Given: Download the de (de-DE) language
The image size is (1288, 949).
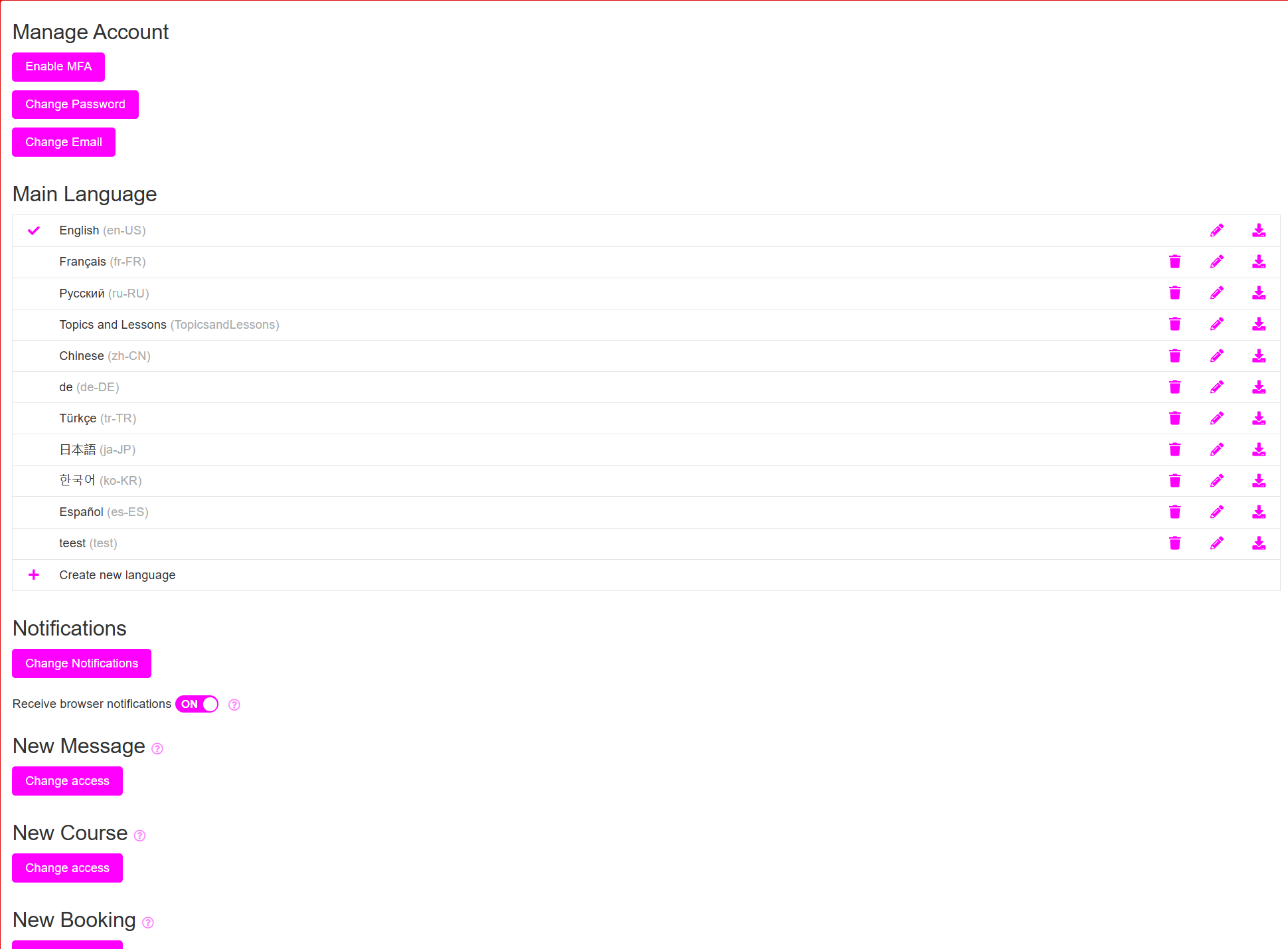Looking at the screenshot, I should pyautogui.click(x=1258, y=387).
